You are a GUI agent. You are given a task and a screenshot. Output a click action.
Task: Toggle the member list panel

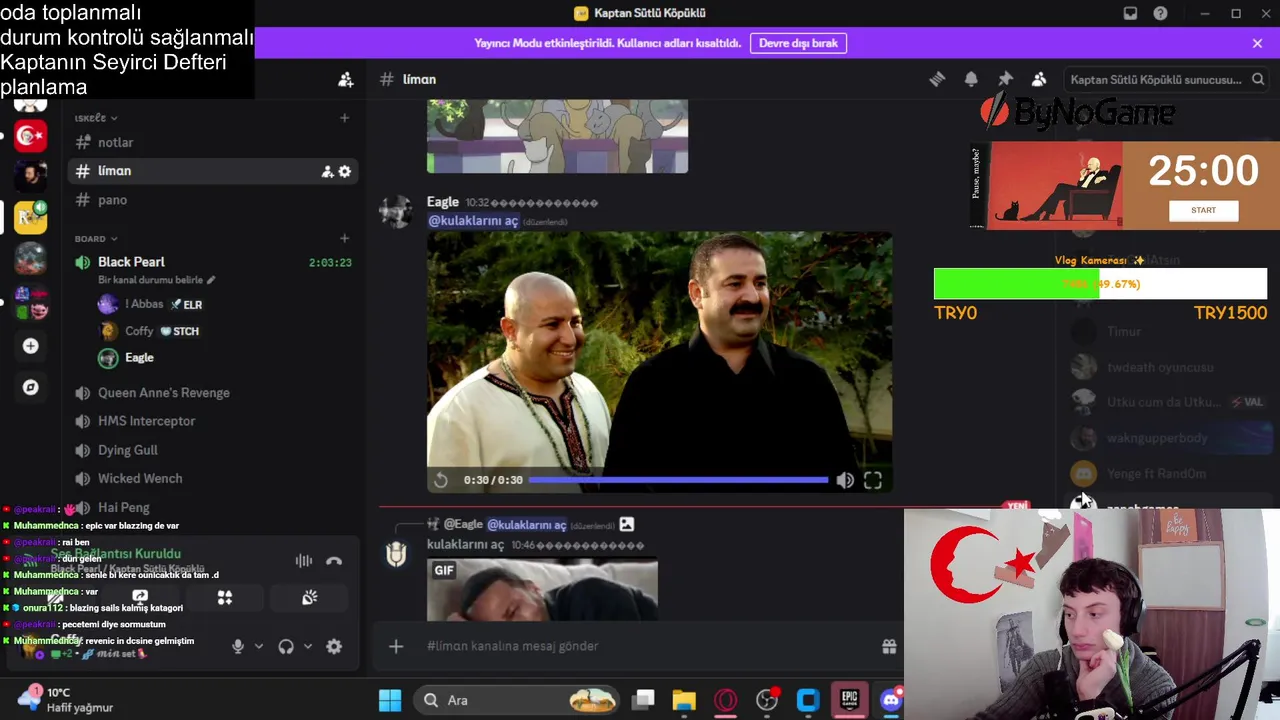[x=1039, y=79]
